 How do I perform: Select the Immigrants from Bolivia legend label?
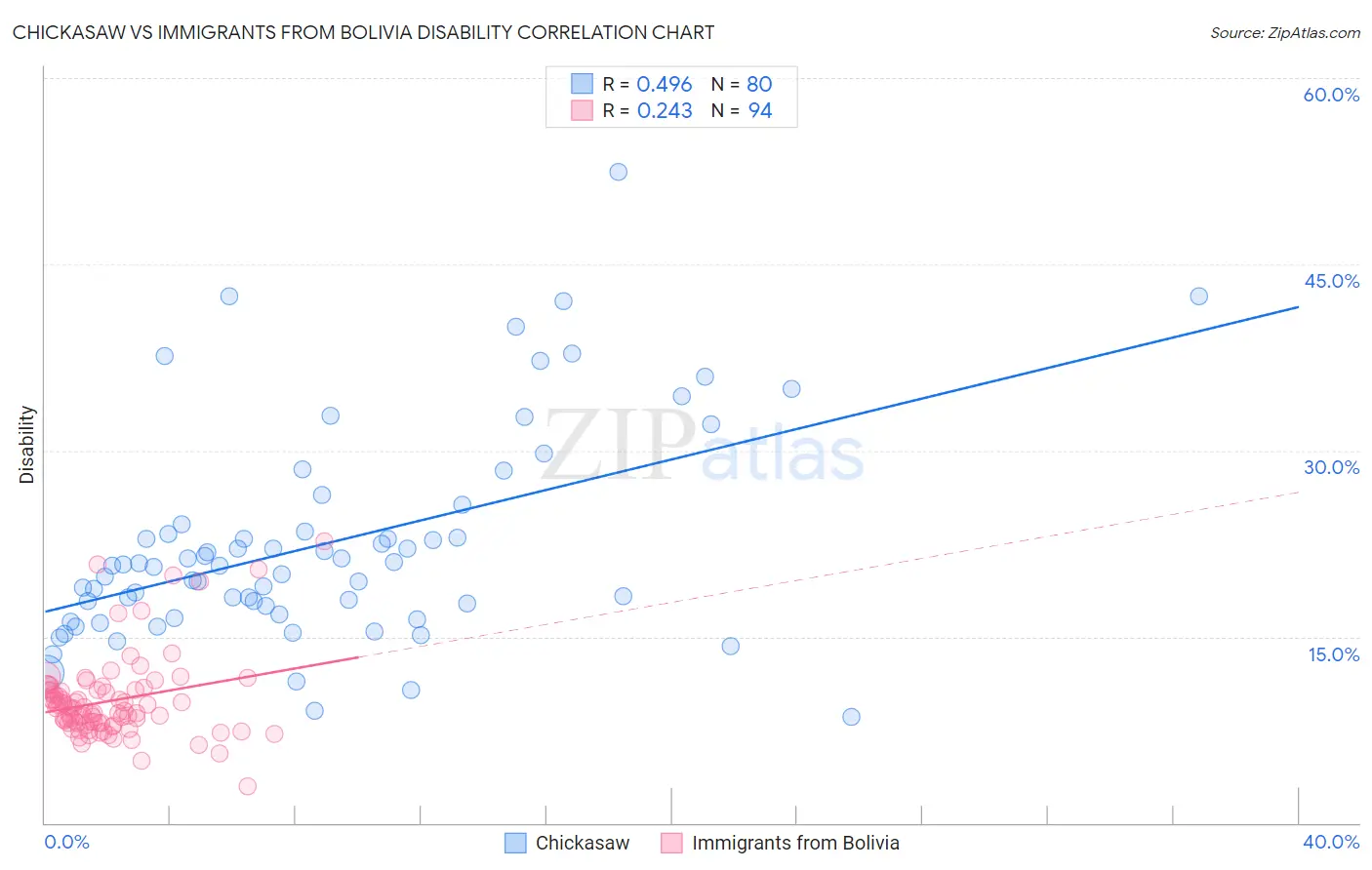tap(795, 843)
